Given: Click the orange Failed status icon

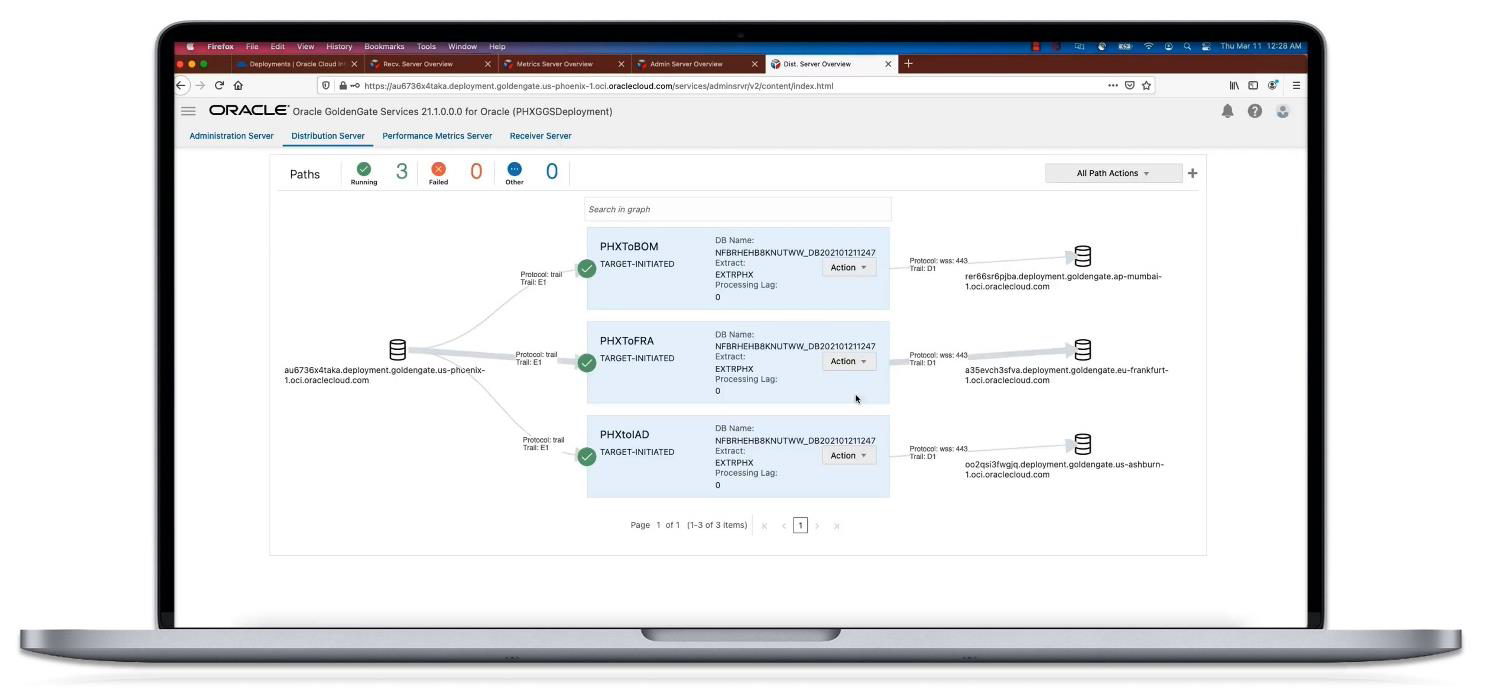Looking at the screenshot, I should 438,169.
